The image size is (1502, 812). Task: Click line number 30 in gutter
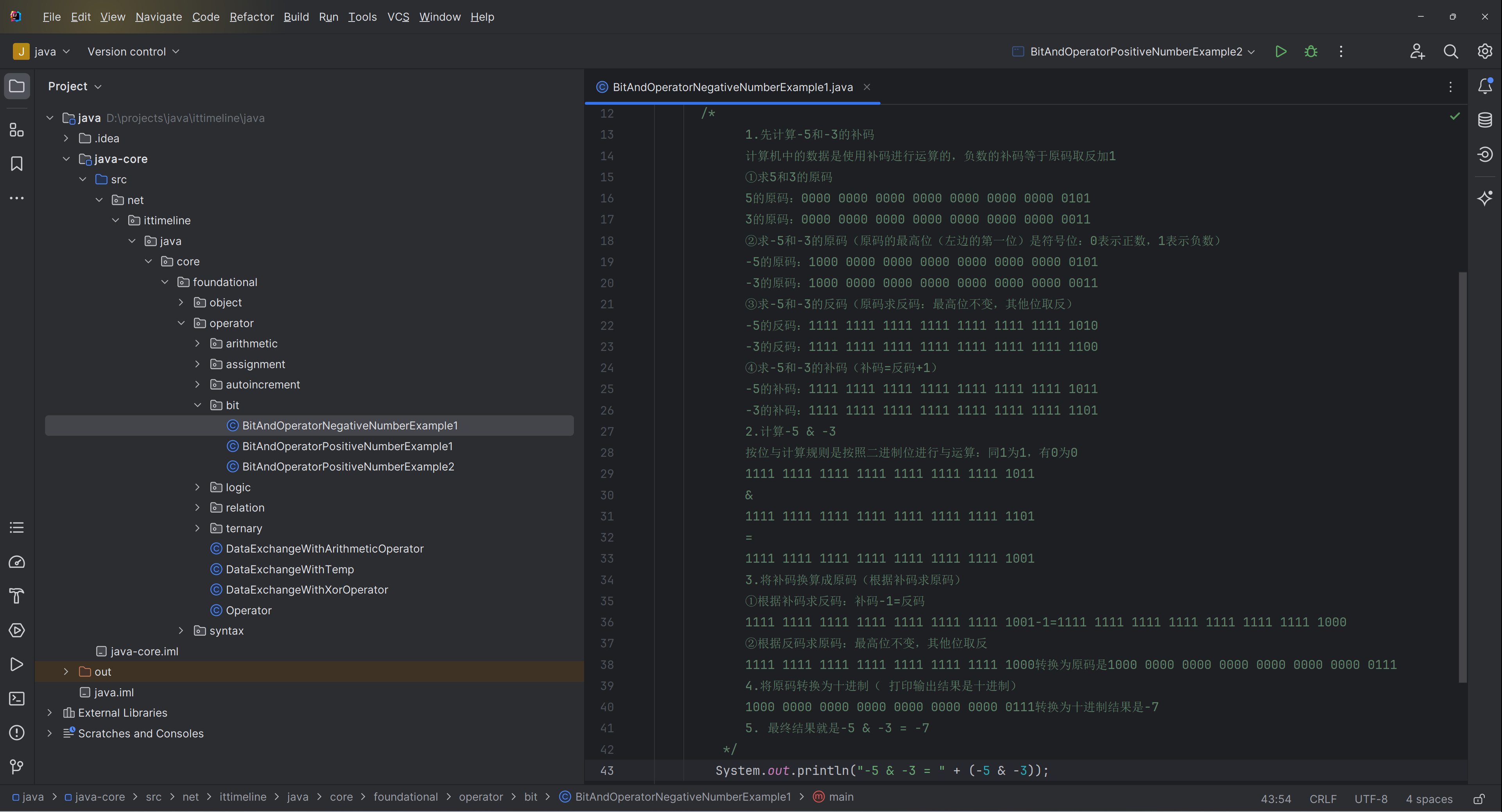click(x=606, y=495)
